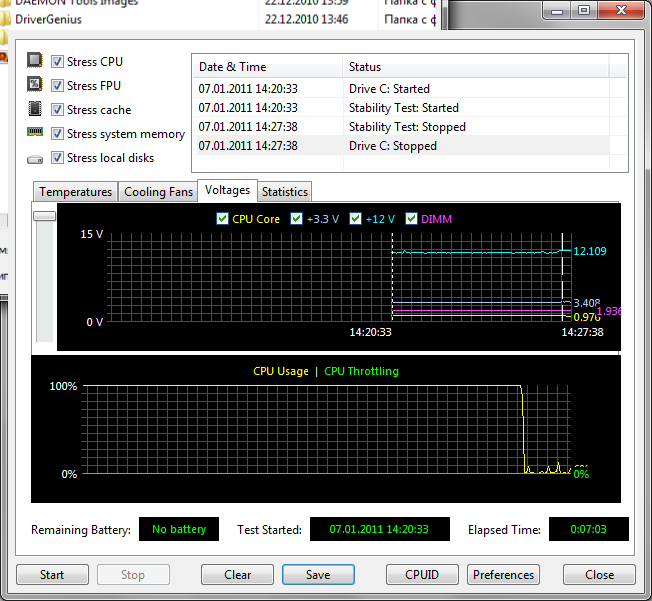Click the 14:27:38 time marker on voltage graph
Viewport: 652px width, 601px height.
[x=582, y=332]
